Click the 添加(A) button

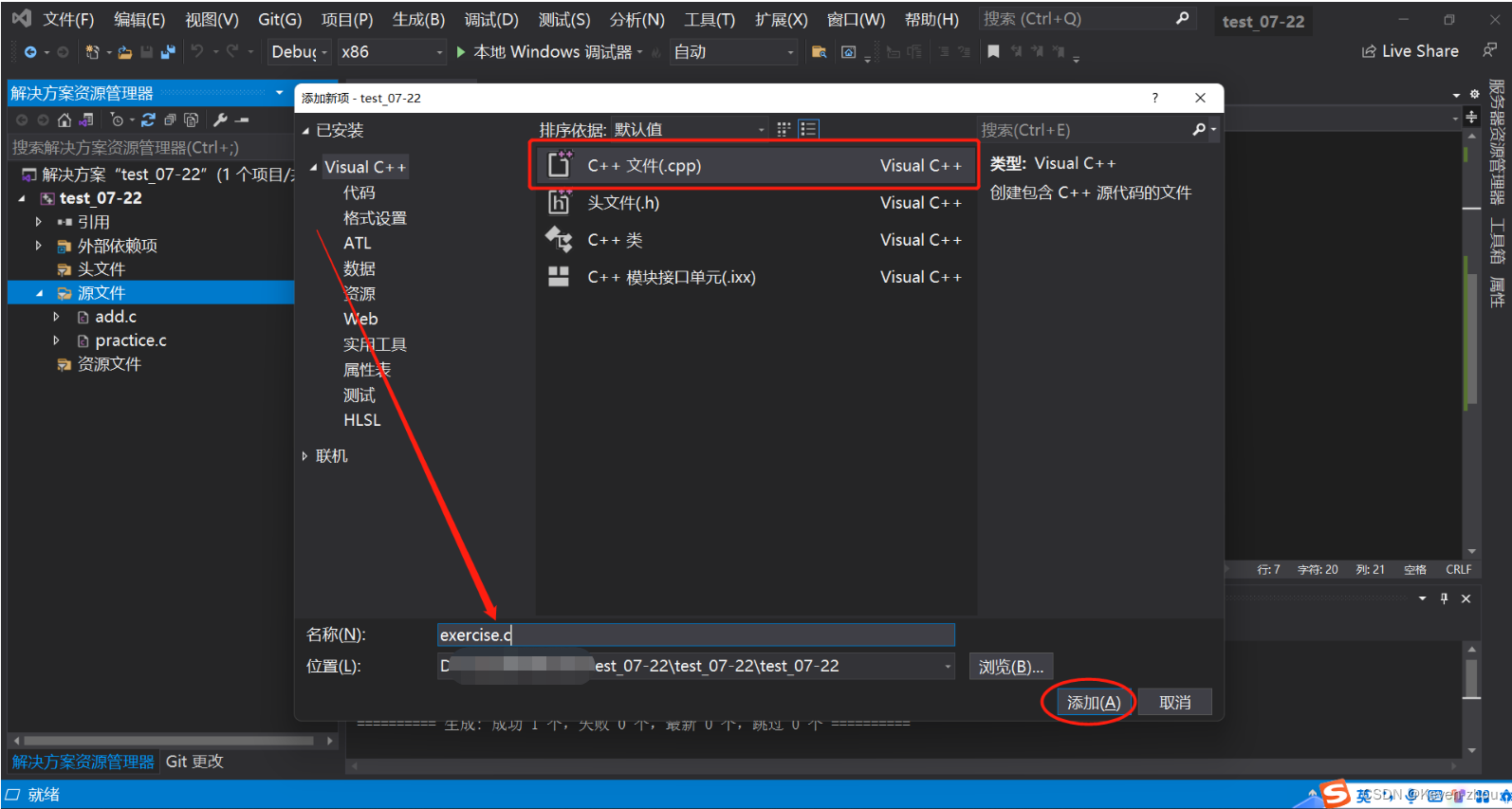pos(1094,703)
